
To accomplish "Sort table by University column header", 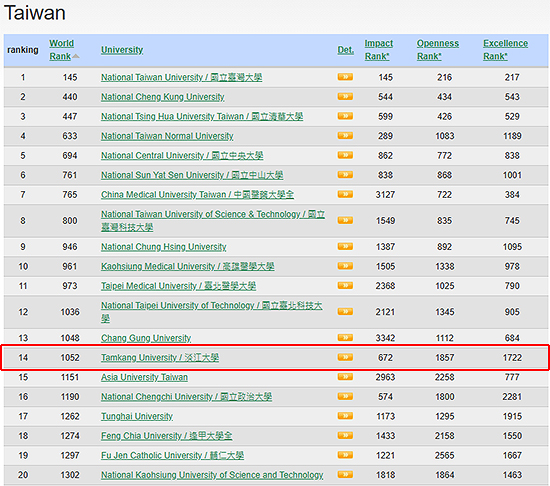I will (x=122, y=50).
